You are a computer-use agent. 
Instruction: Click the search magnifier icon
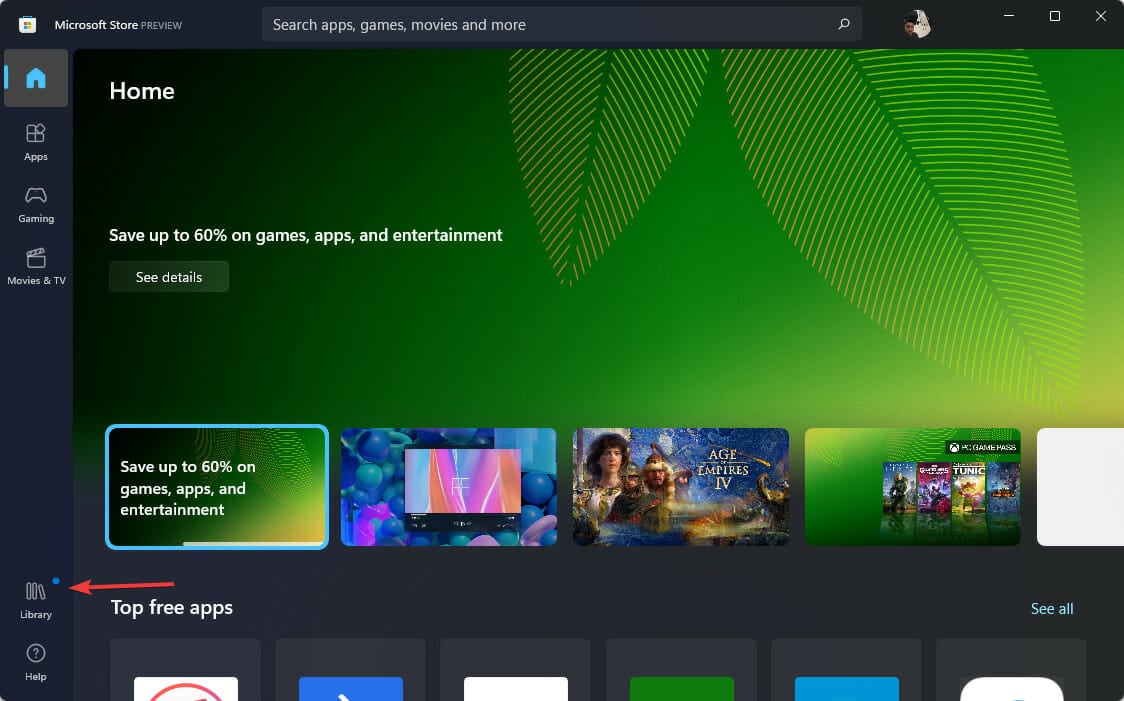843,24
